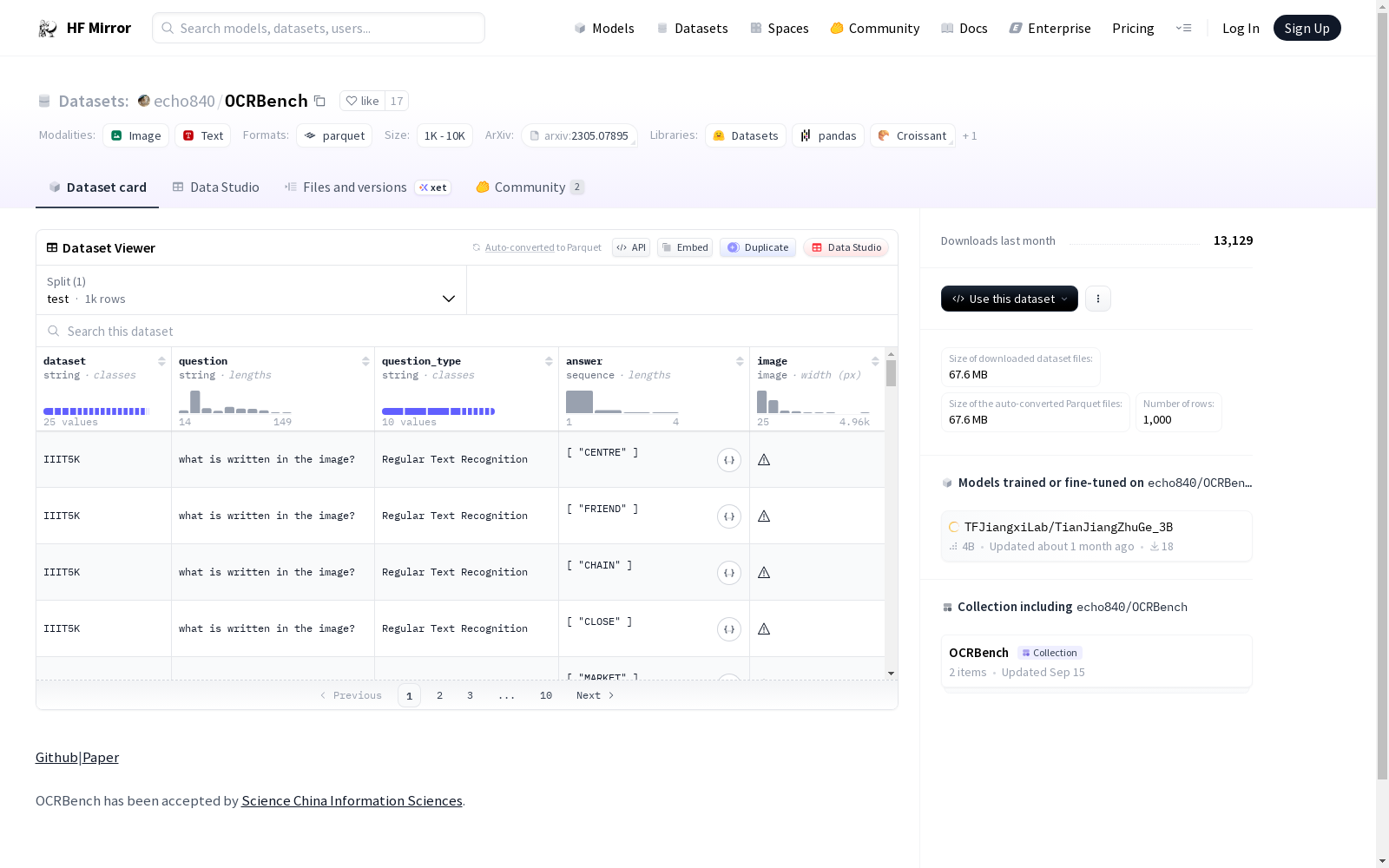Go to page 10 of the dataset rows
This screenshot has width=1389, height=868.
pos(546,695)
